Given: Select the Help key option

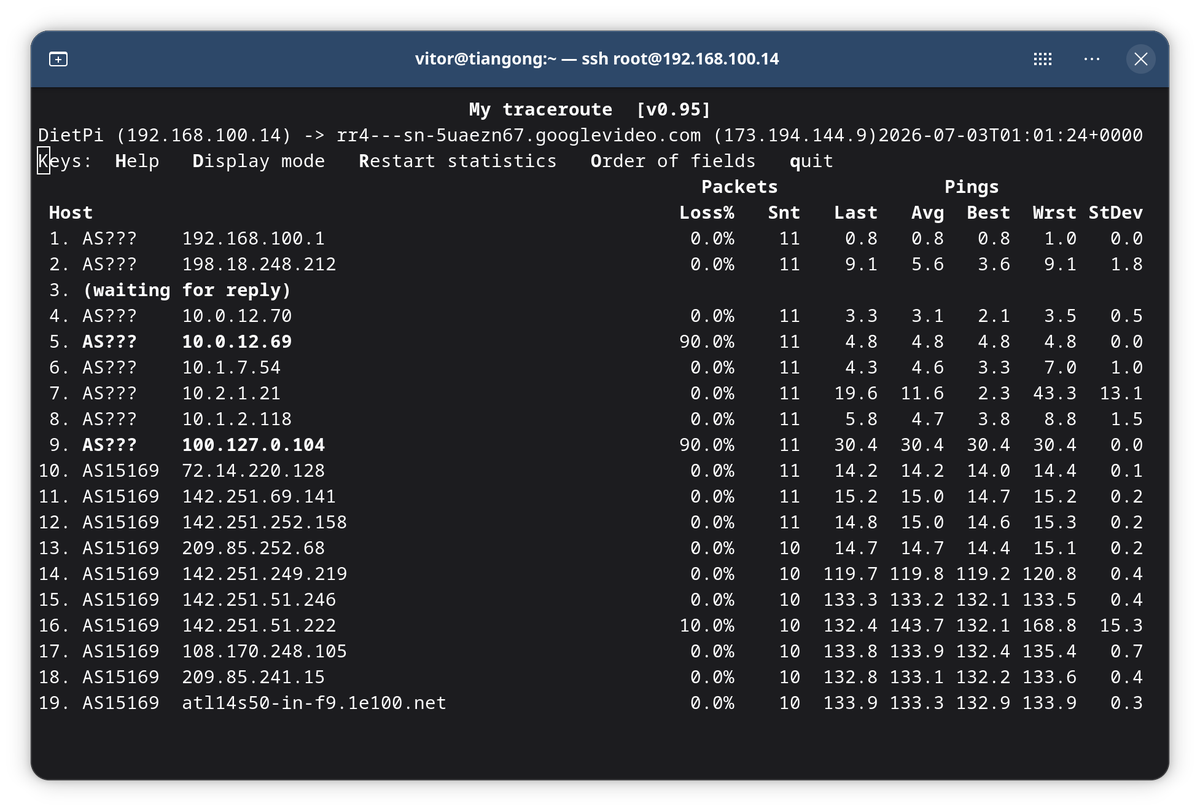Looking at the screenshot, I should pos(137,161).
